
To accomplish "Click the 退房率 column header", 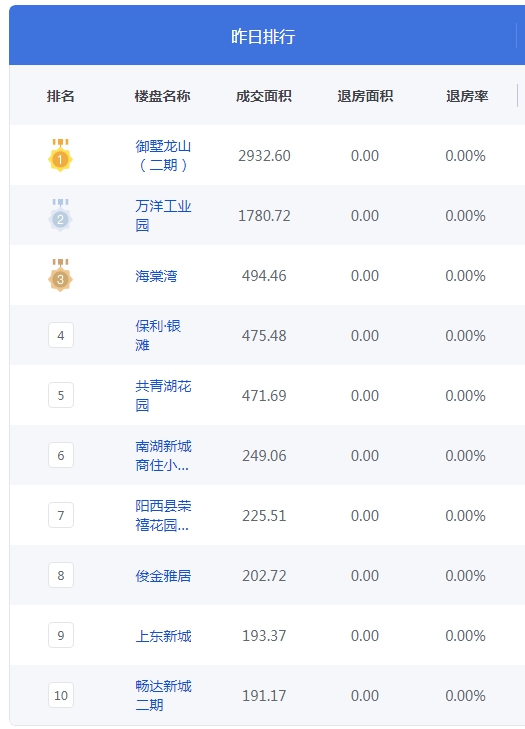I will click(467, 96).
